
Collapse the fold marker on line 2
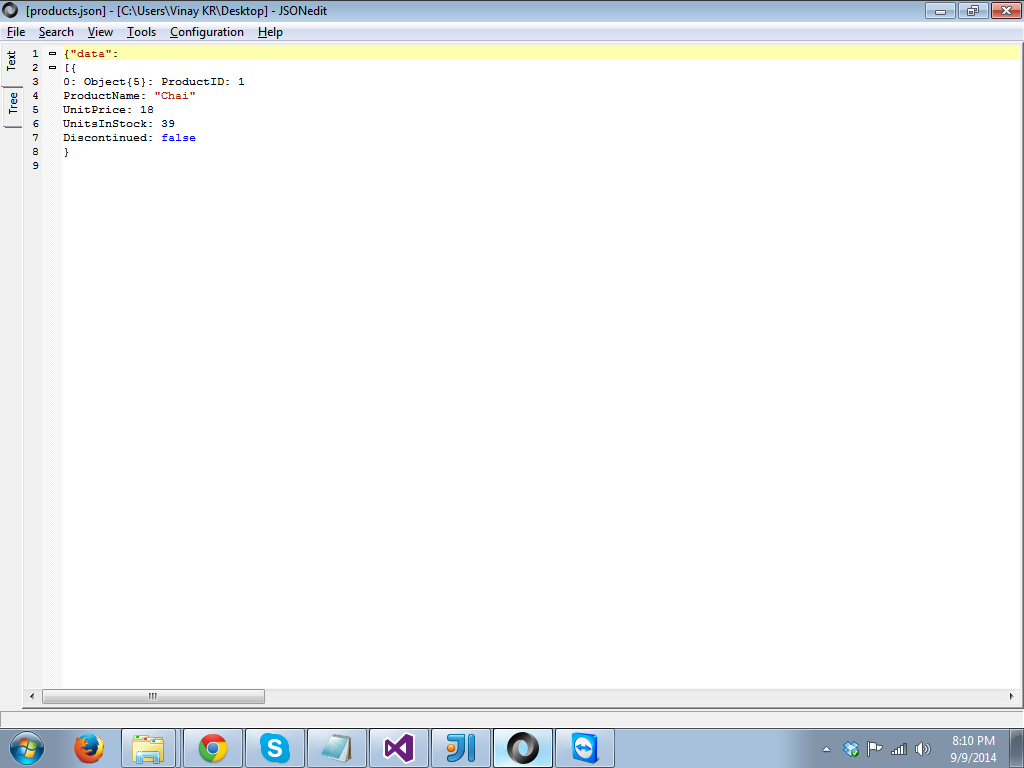(x=53, y=68)
